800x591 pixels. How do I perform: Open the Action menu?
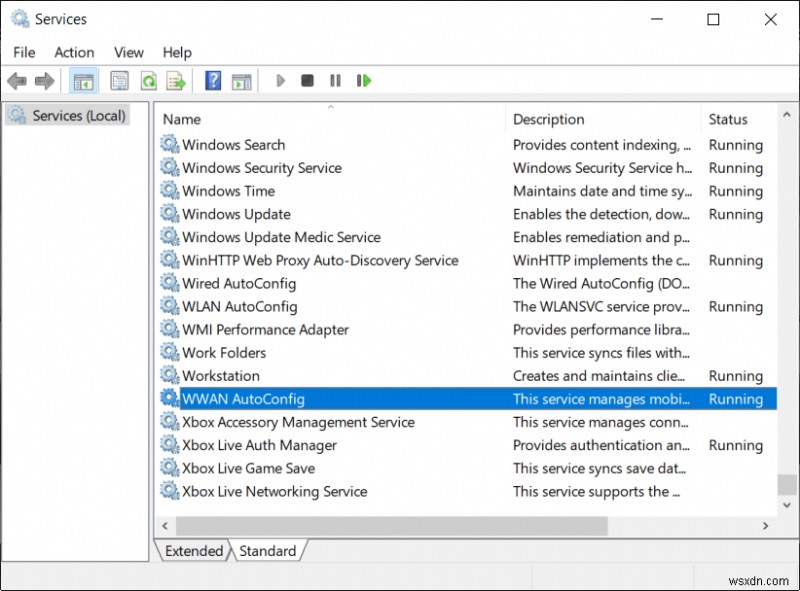point(73,52)
